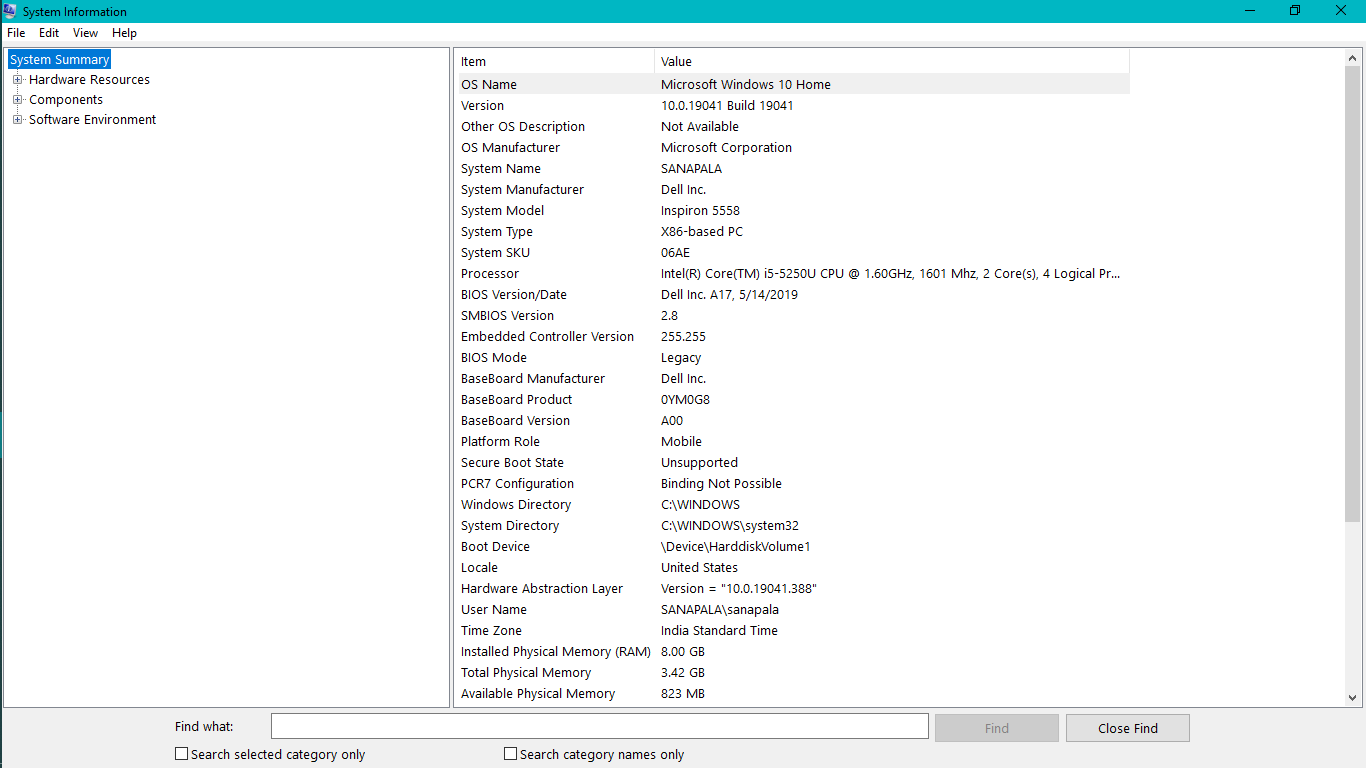The width and height of the screenshot is (1366, 768).
Task: Select Components tree item
Action: pyautogui.click(x=66, y=100)
